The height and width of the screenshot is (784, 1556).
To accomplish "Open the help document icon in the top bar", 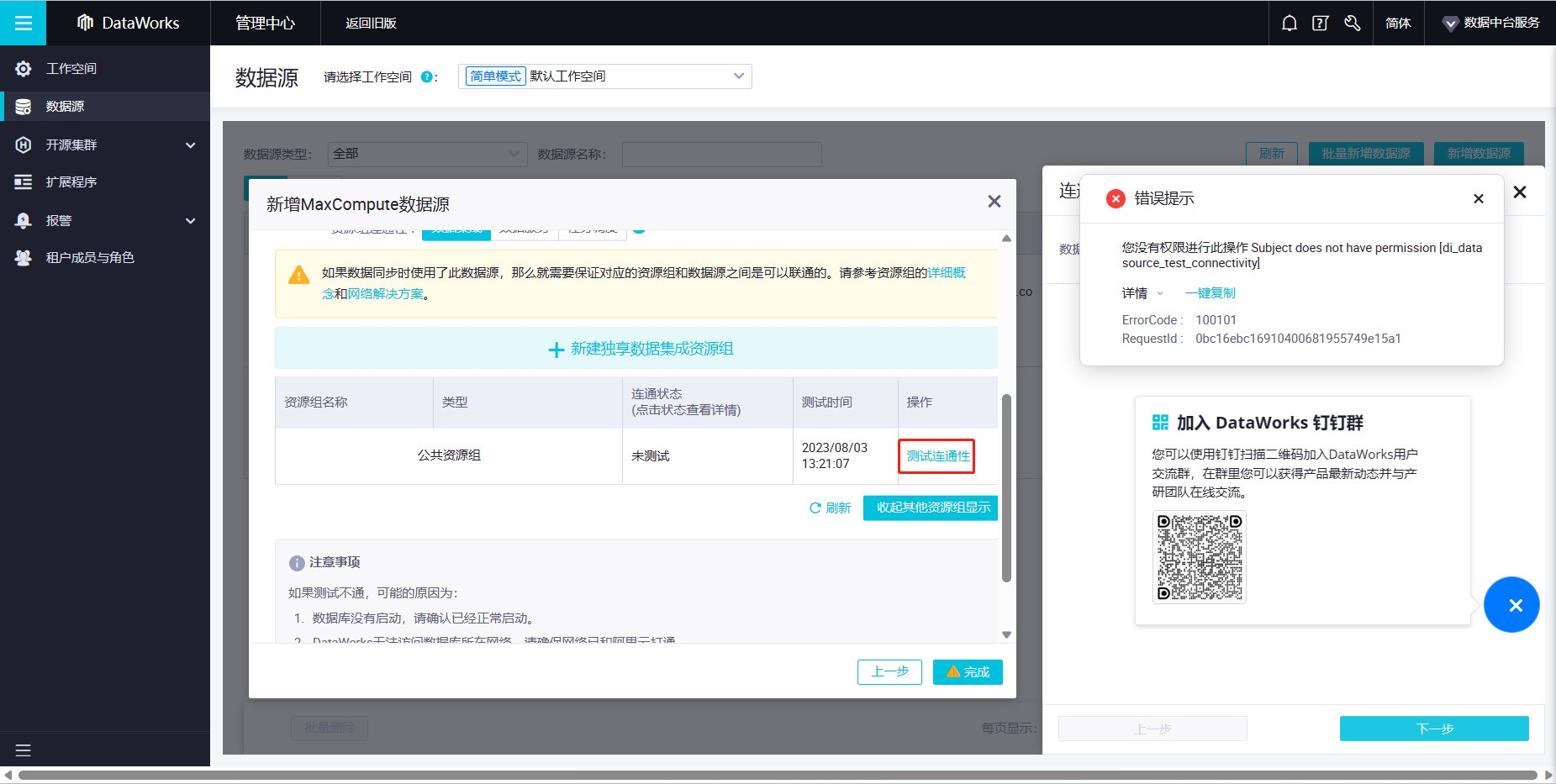I will (x=1321, y=23).
